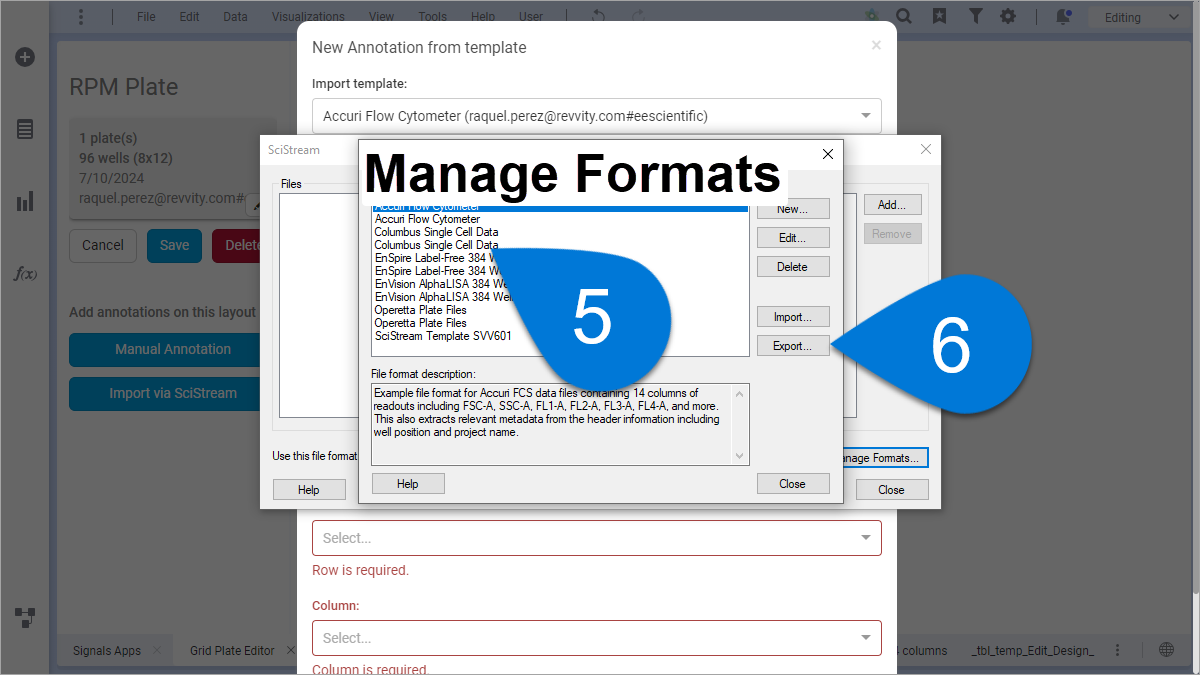
Task: Select first Operetta Plate Files format
Action: [x=421, y=310]
